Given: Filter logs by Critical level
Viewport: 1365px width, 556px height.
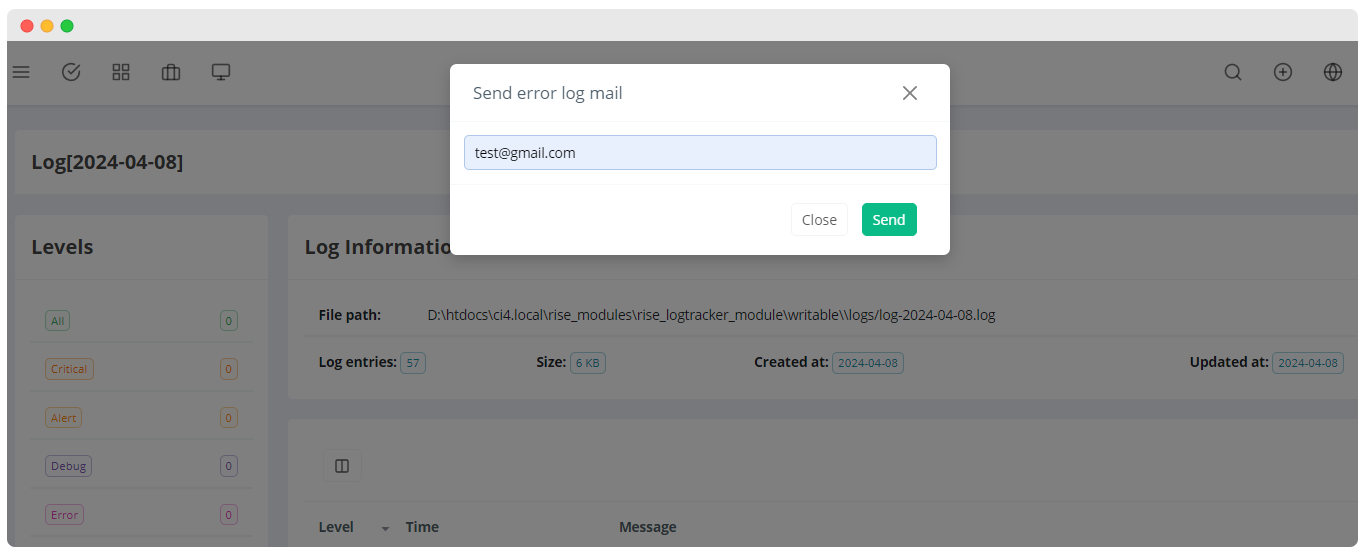Looking at the screenshot, I should pos(69,369).
